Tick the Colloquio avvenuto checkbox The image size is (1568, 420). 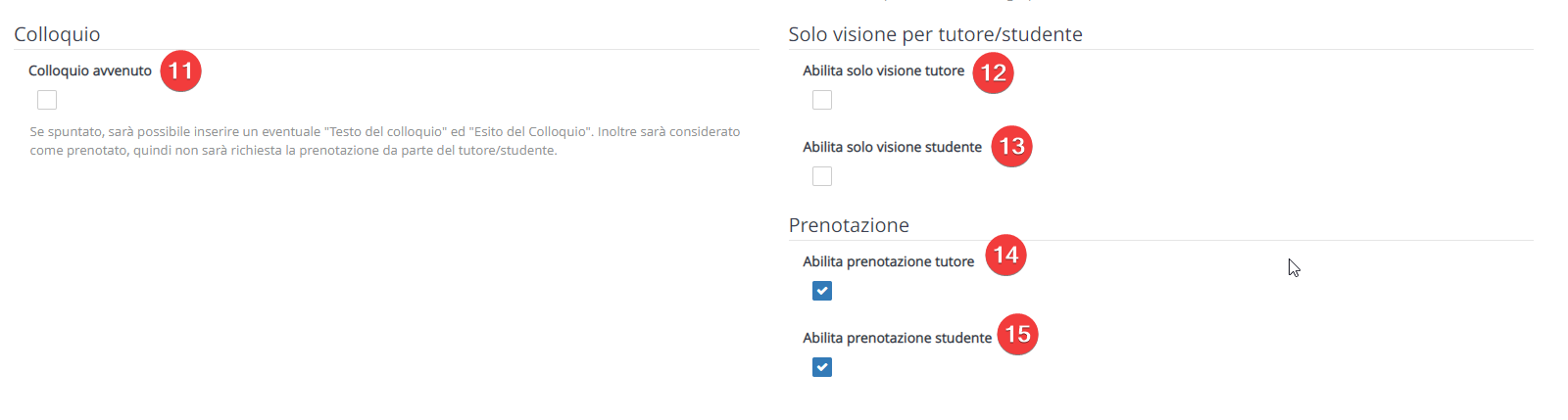47,100
